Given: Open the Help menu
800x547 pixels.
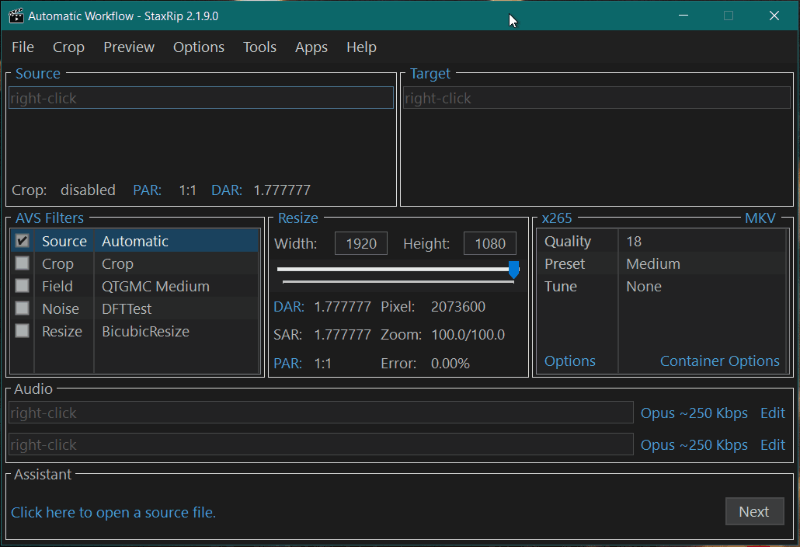Looking at the screenshot, I should 361,47.
